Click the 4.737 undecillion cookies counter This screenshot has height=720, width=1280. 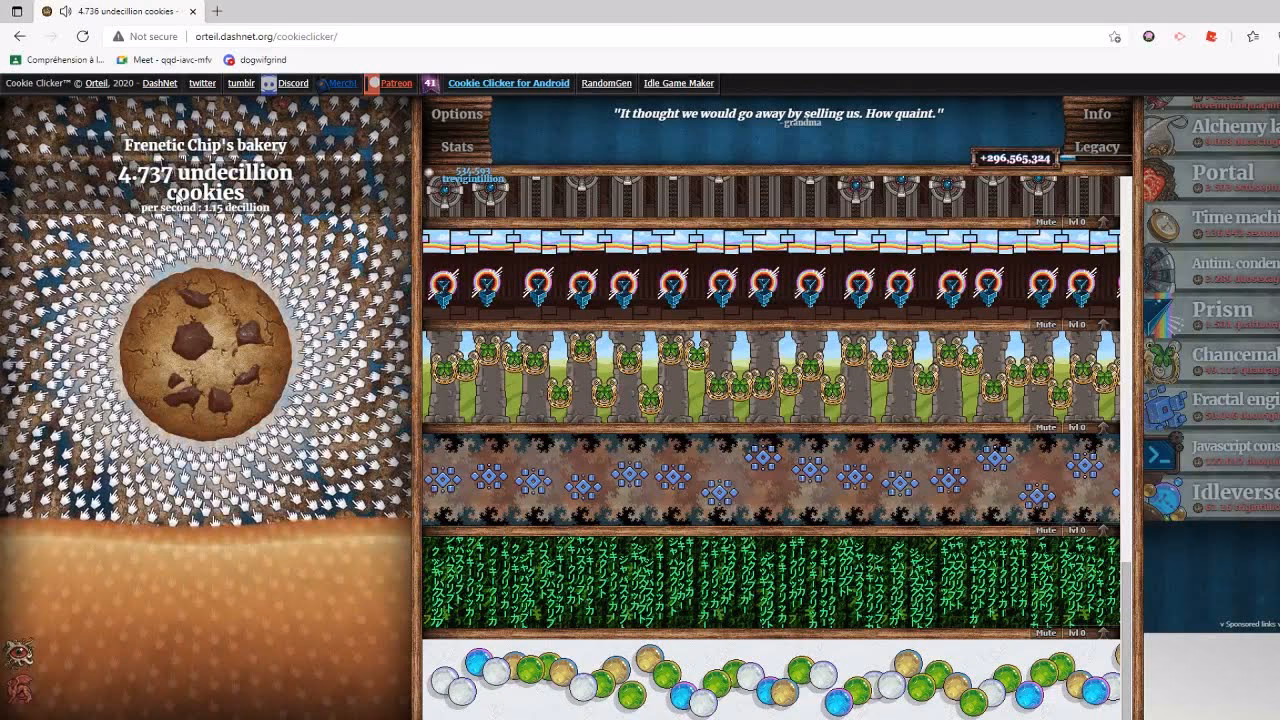pos(205,182)
